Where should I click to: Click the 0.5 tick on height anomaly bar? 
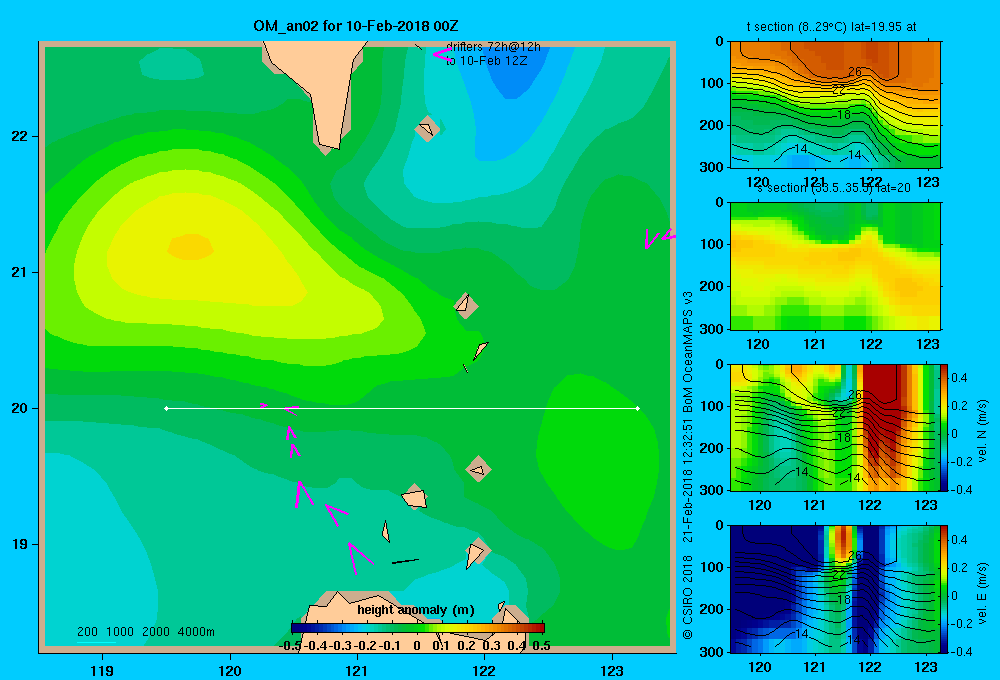541,646
